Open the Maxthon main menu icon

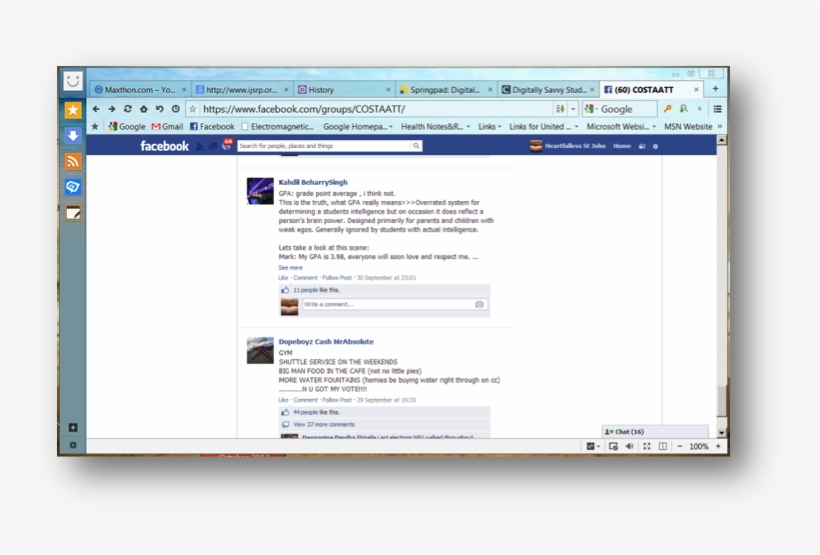pos(718,109)
